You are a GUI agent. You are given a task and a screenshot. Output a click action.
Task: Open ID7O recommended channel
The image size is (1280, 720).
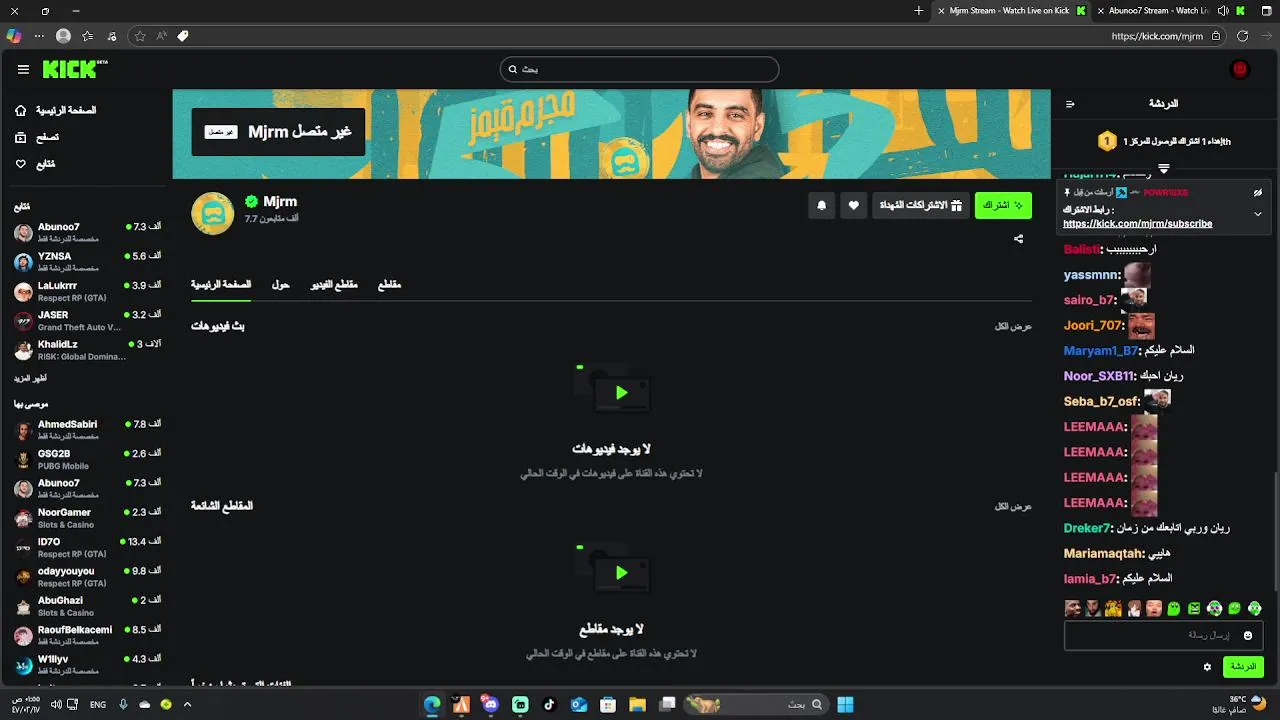88,547
